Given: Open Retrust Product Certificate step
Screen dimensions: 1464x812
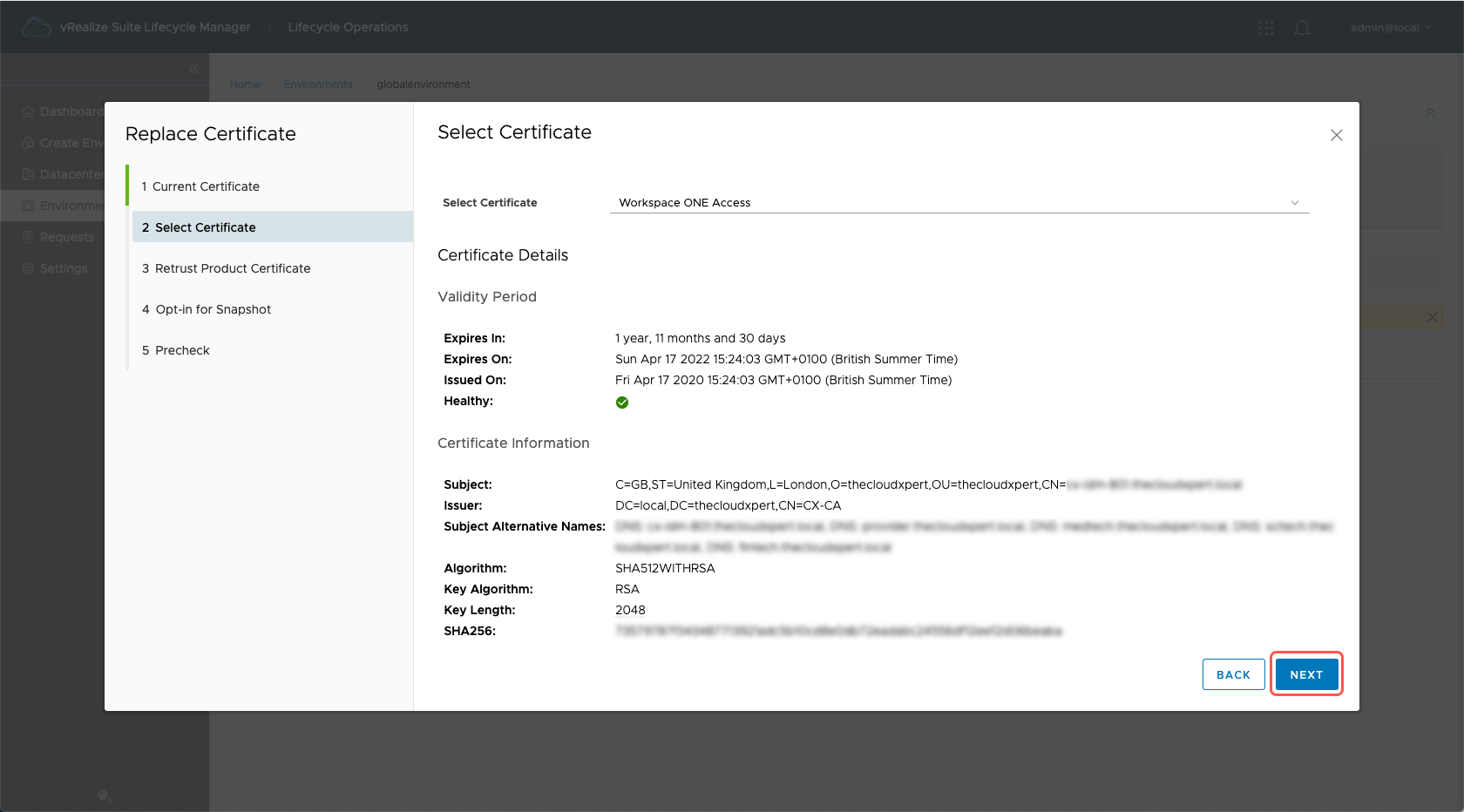Looking at the screenshot, I should point(232,268).
